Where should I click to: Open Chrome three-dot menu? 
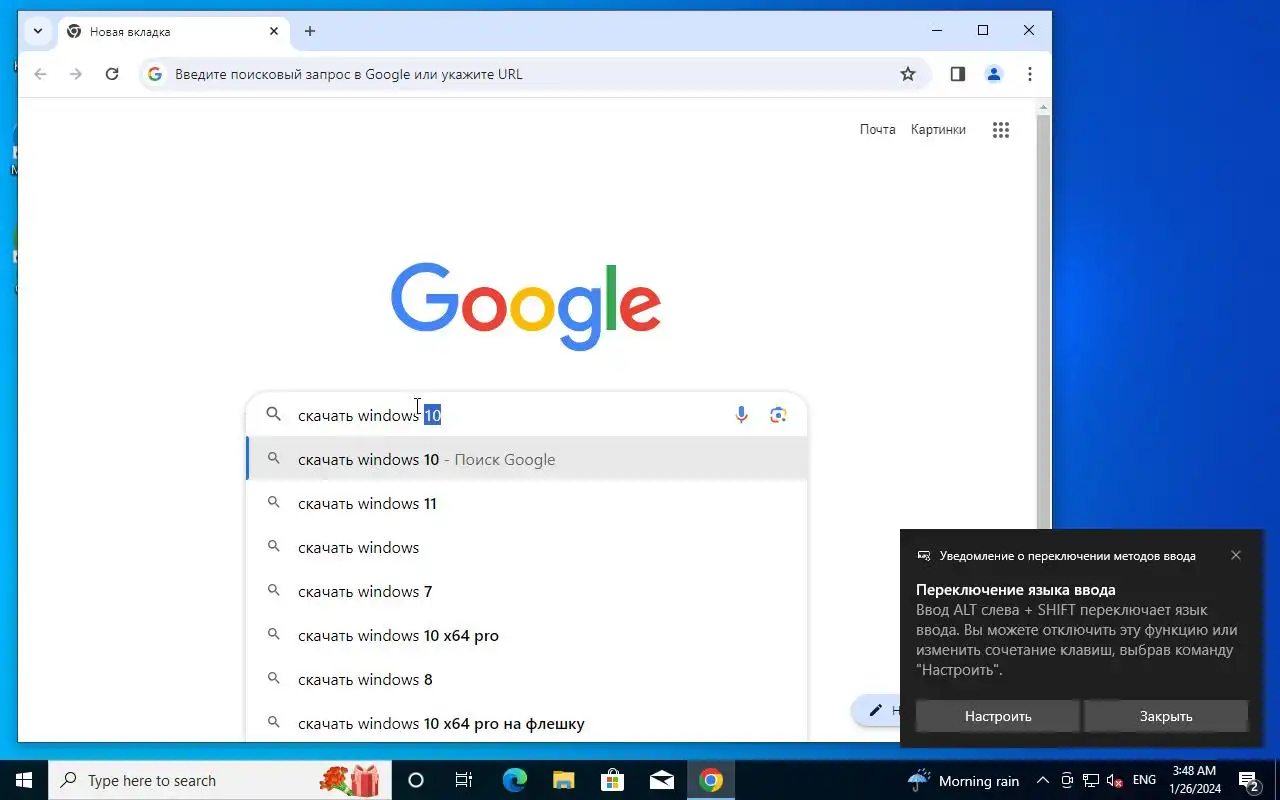coord(1030,74)
